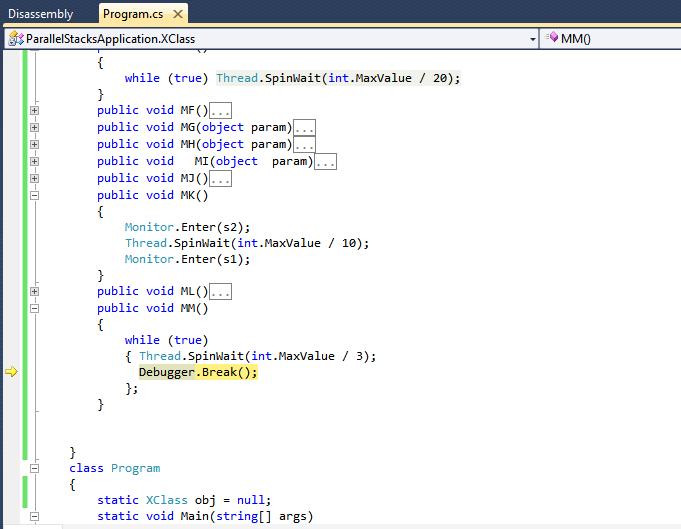The height and width of the screenshot is (529, 681).
Task: Click the highlighted Debugger.Break(); statement
Action: [x=198, y=372]
